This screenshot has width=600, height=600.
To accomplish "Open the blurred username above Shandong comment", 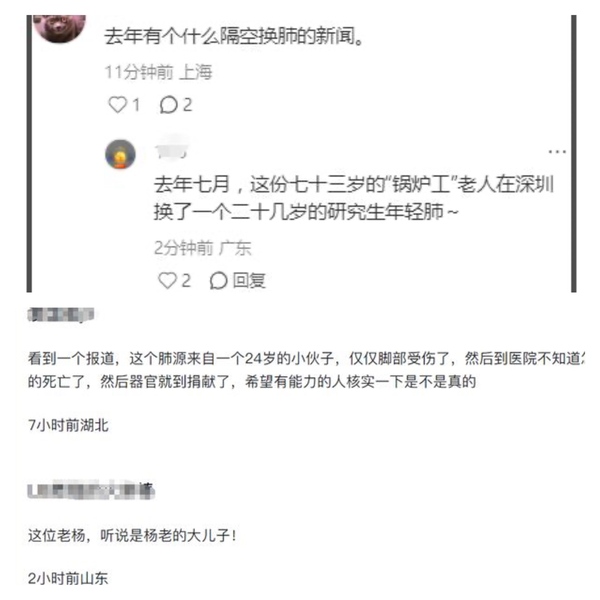I will point(91,490).
